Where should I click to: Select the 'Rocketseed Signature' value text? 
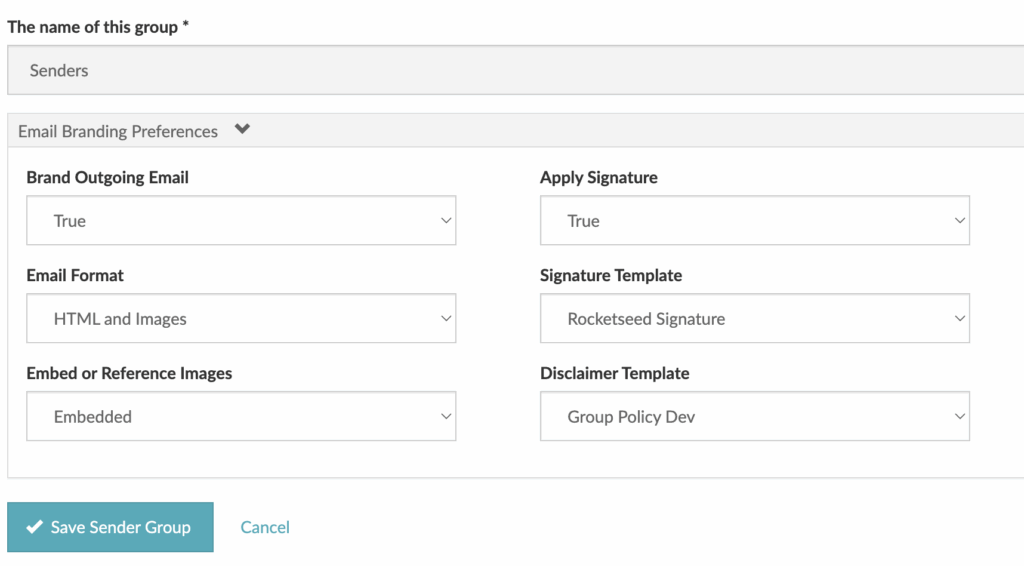click(x=646, y=319)
